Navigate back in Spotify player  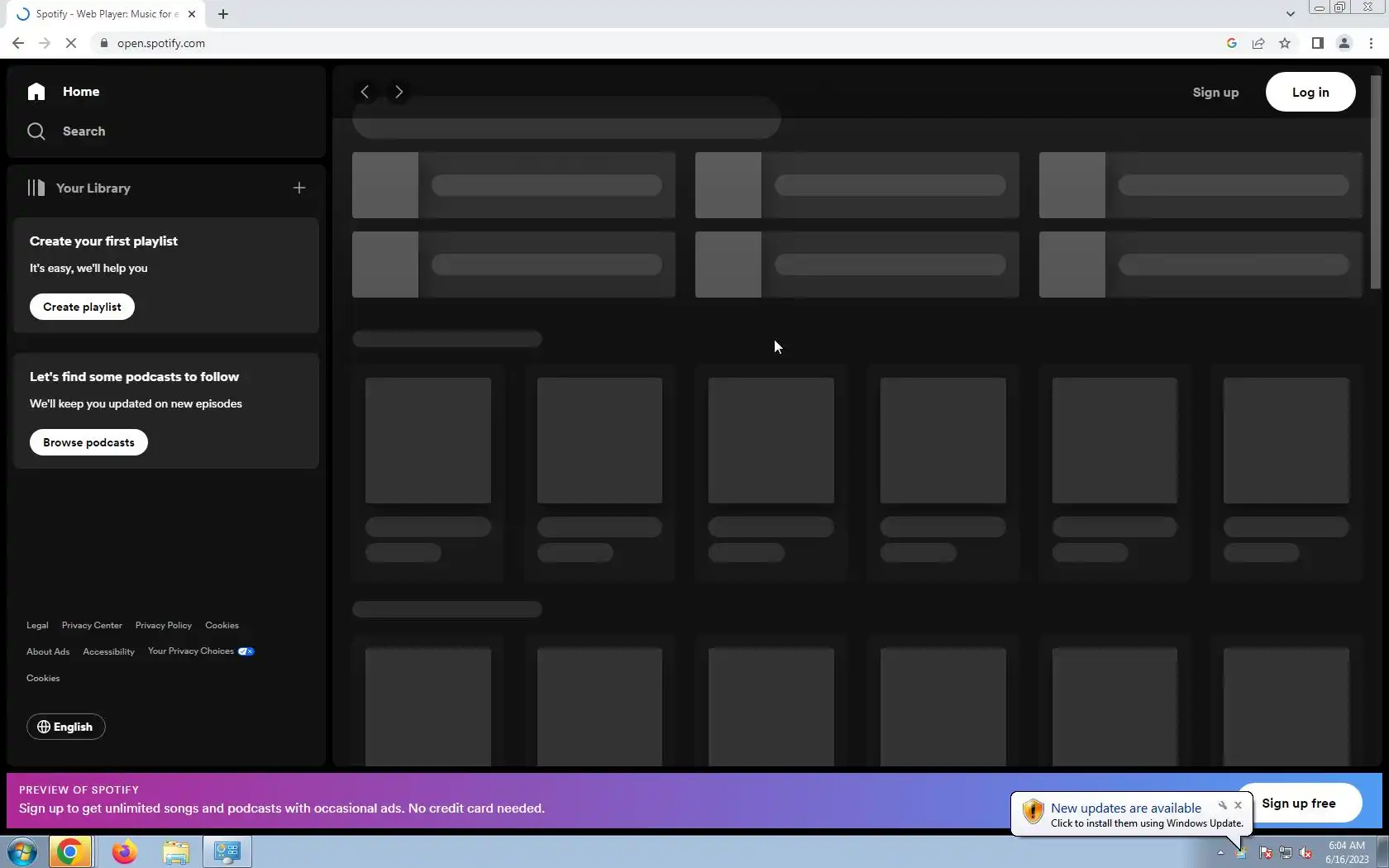coord(365,92)
